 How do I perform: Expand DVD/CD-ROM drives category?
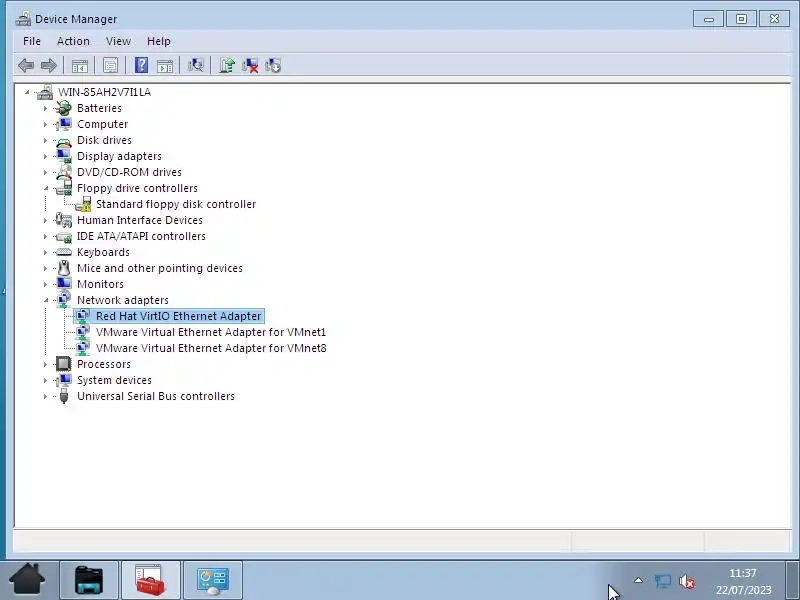(45, 172)
